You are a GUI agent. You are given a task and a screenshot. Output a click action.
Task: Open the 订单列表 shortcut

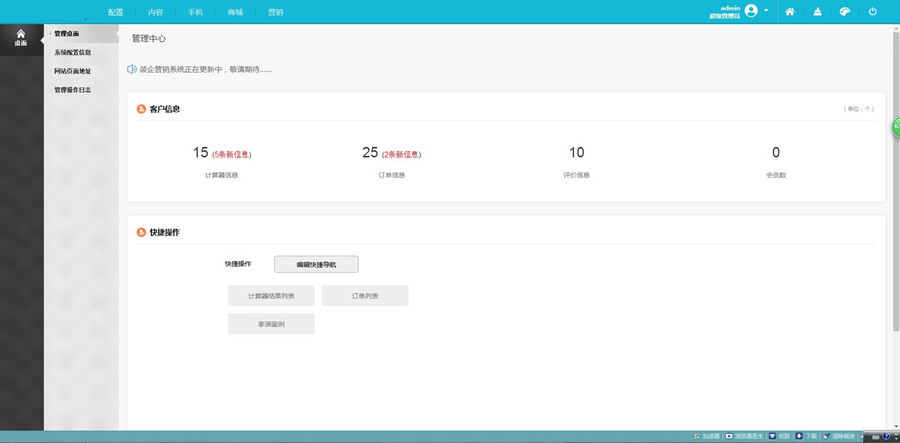pyautogui.click(x=365, y=296)
